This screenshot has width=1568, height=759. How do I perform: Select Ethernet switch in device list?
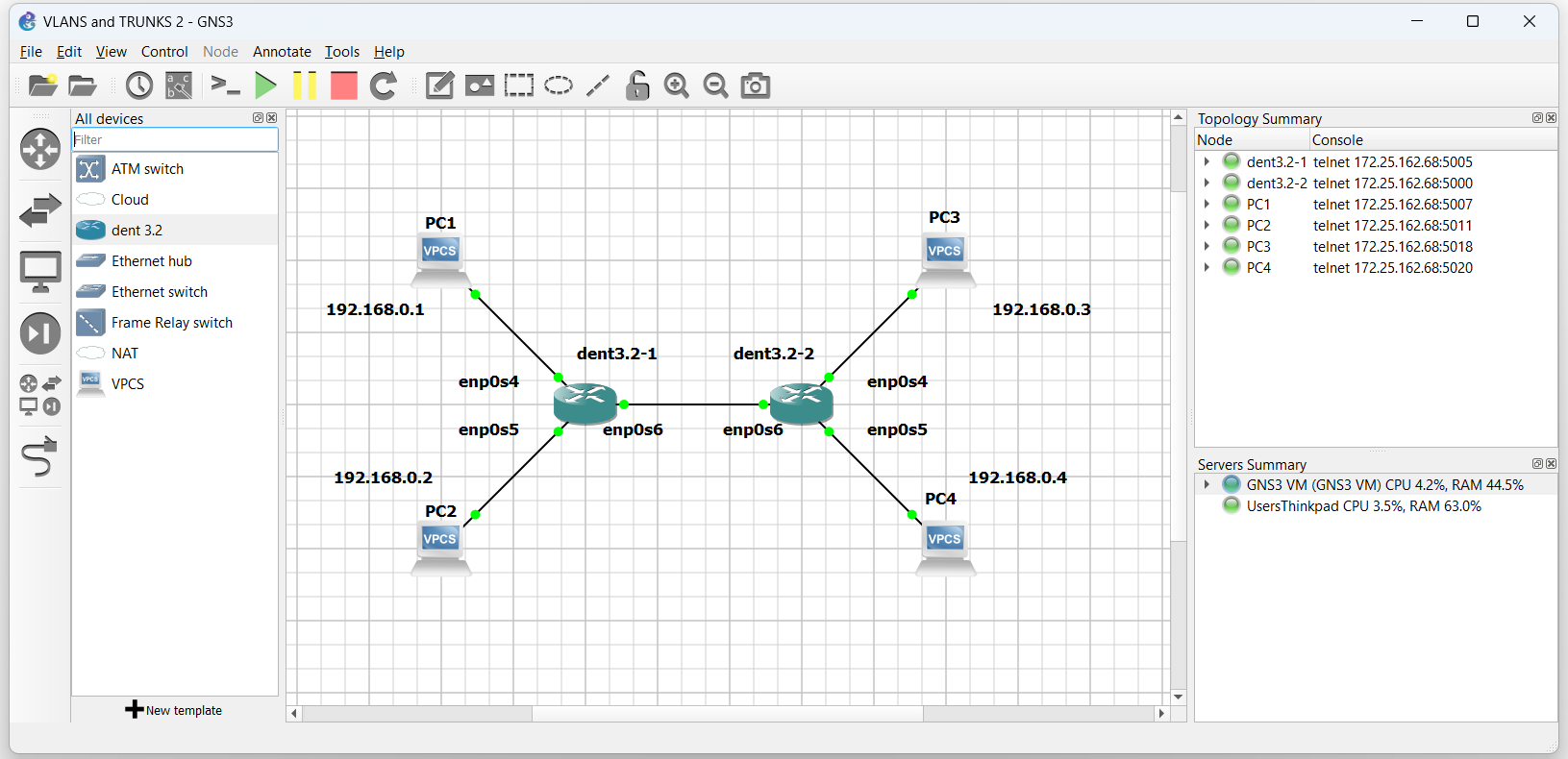coord(175,292)
